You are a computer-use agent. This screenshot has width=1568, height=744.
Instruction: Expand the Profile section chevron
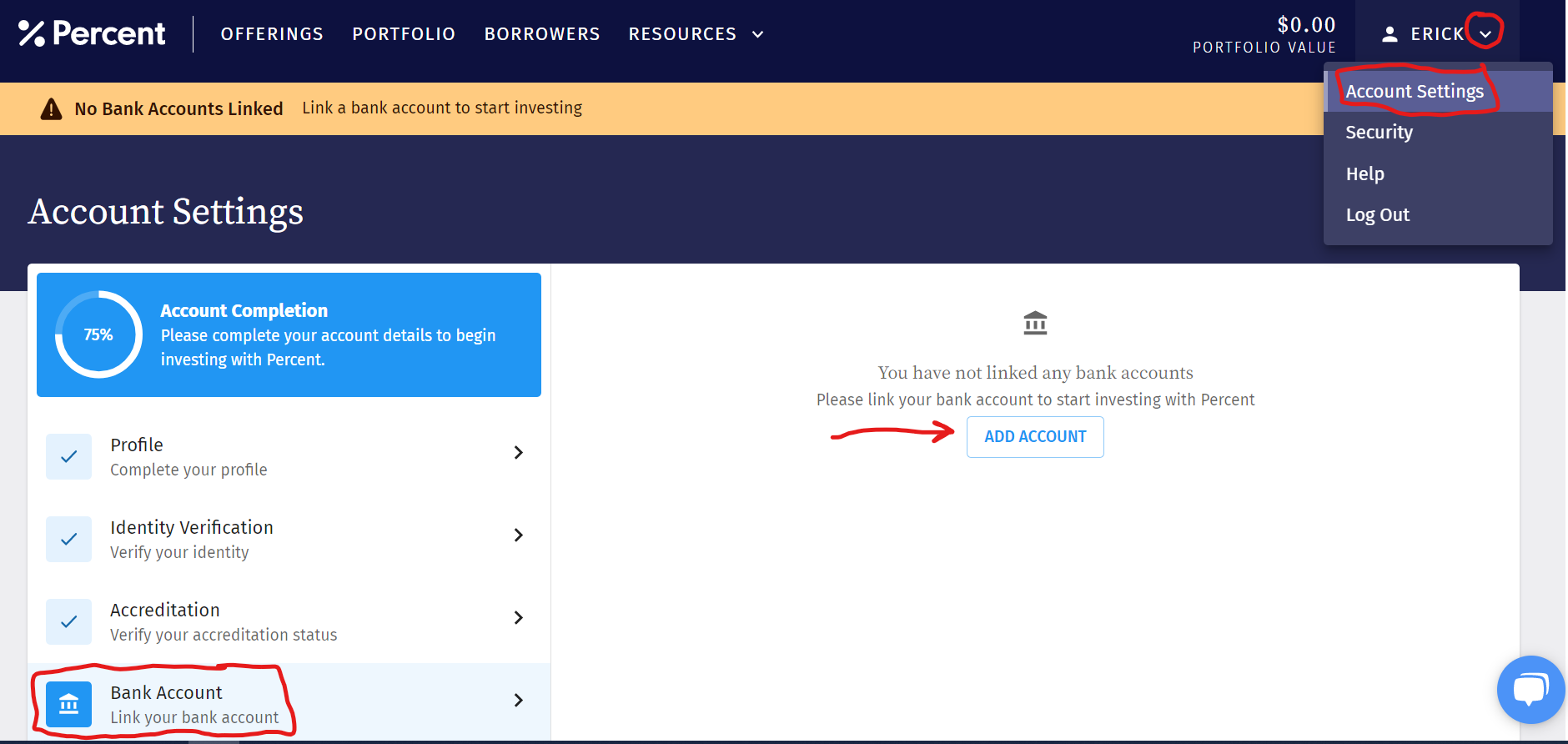tap(518, 452)
